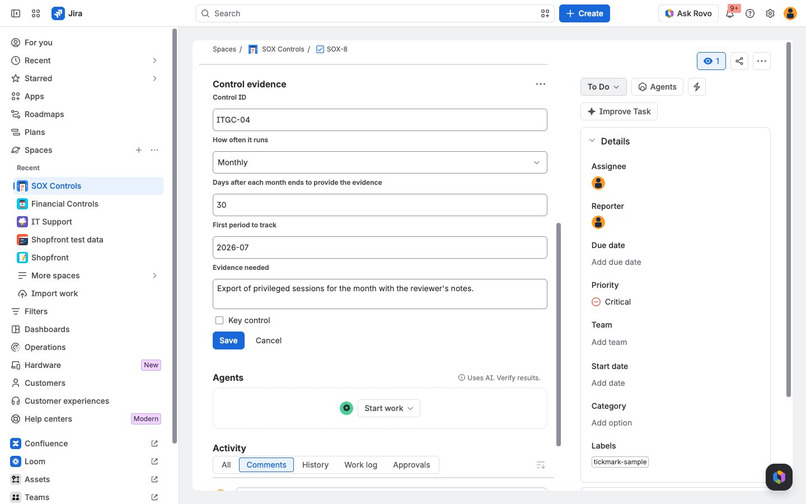This screenshot has height=504, width=806.
Task: Open Teams external link icon
Action: [154, 497]
